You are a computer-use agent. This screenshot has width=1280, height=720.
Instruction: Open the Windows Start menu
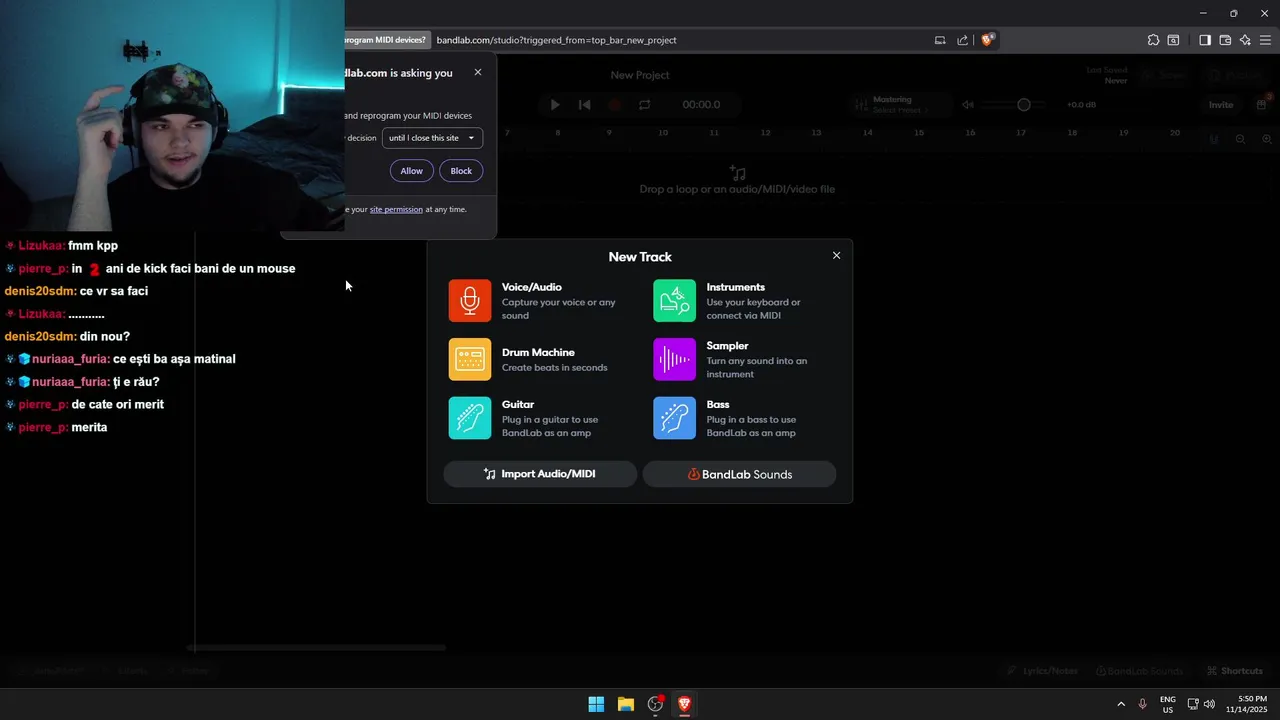click(x=596, y=704)
